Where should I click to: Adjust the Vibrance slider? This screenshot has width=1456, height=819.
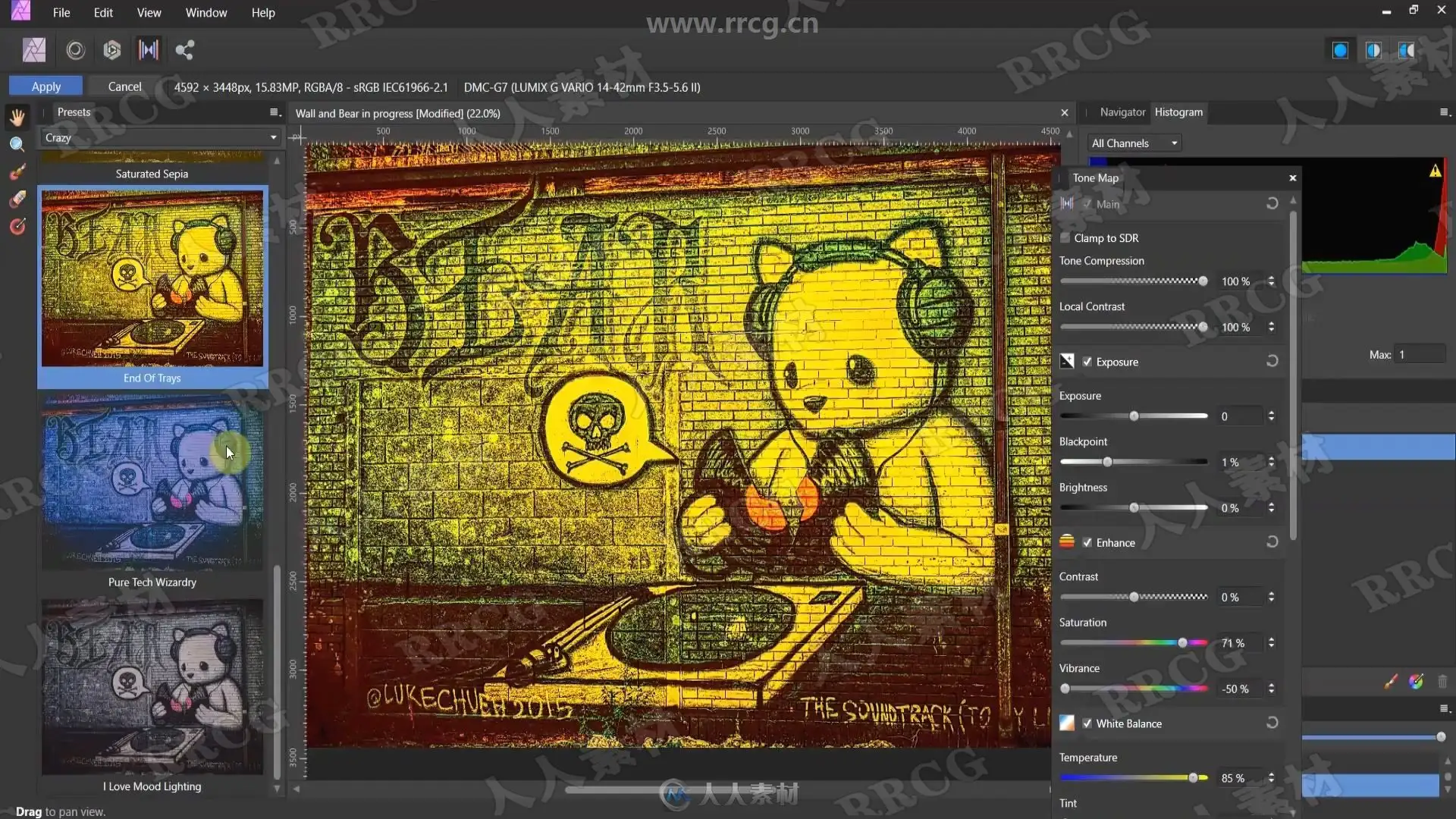pyautogui.click(x=1134, y=689)
